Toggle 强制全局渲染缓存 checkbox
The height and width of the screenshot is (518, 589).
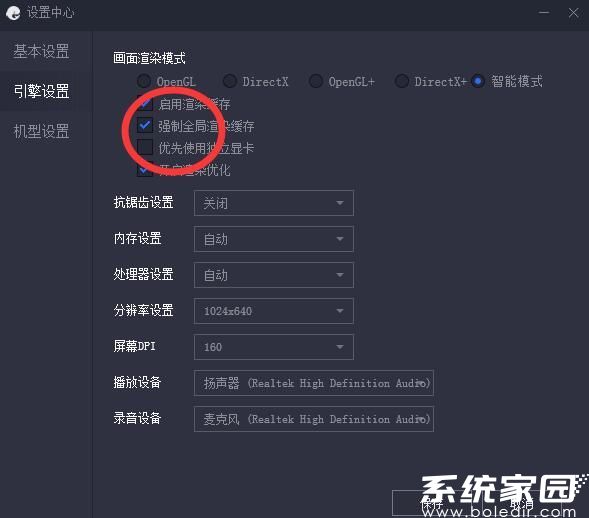145,126
